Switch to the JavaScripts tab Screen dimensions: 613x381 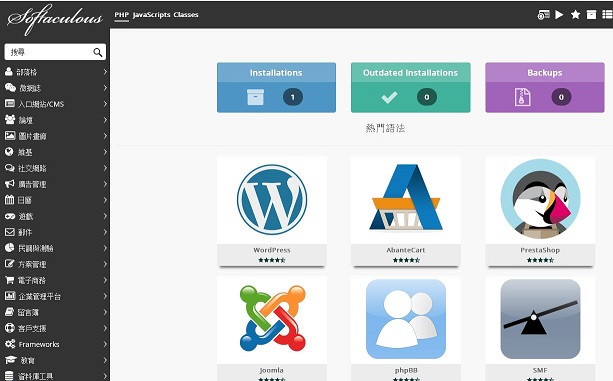151,15
